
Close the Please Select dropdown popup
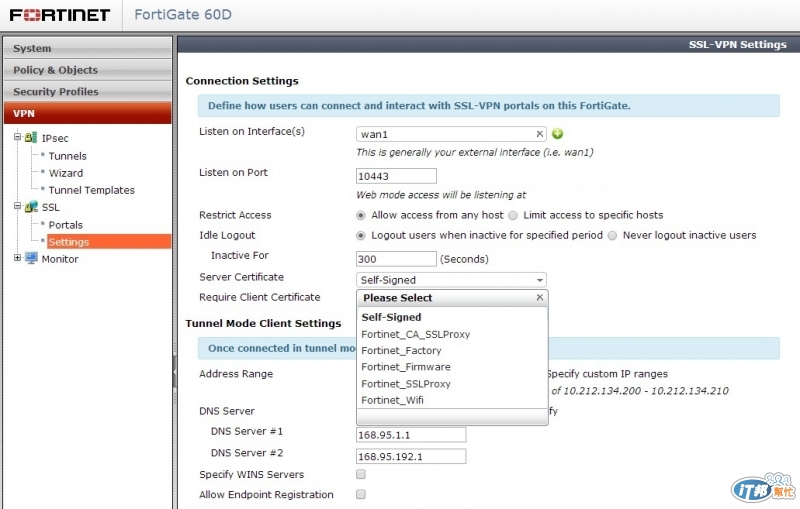[x=539, y=297]
